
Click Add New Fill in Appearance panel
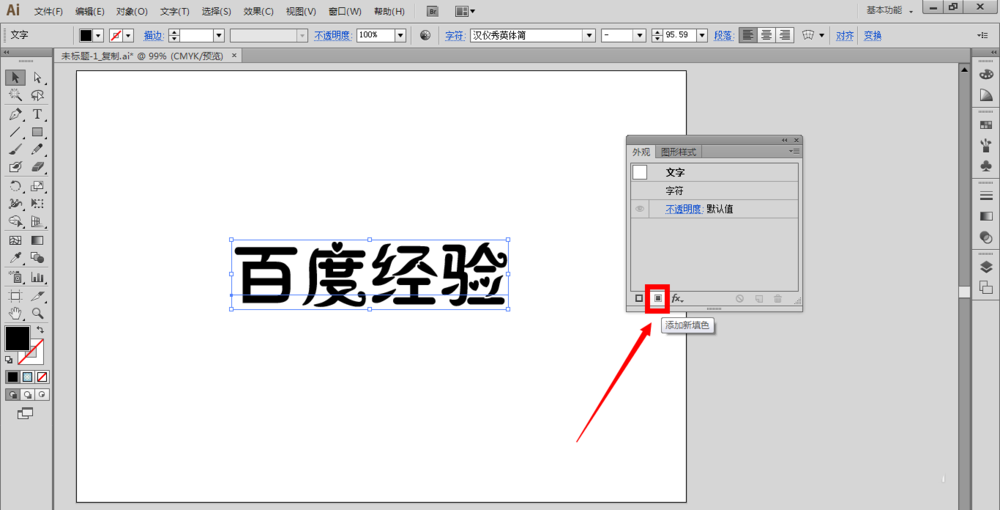point(658,298)
